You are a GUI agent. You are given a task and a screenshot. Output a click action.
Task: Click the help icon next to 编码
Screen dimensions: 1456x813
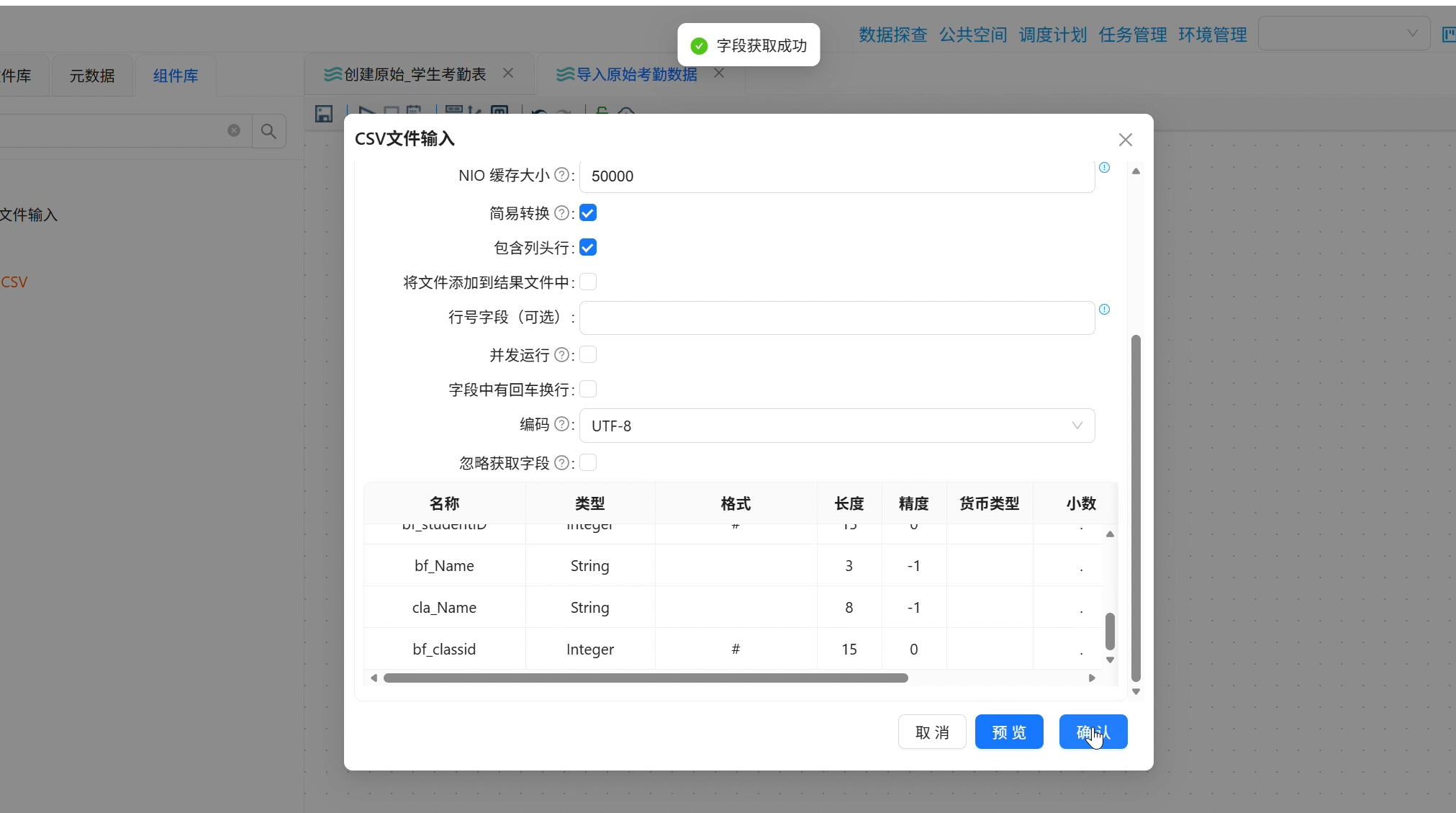pyautogui.click(x=561, y=424)
